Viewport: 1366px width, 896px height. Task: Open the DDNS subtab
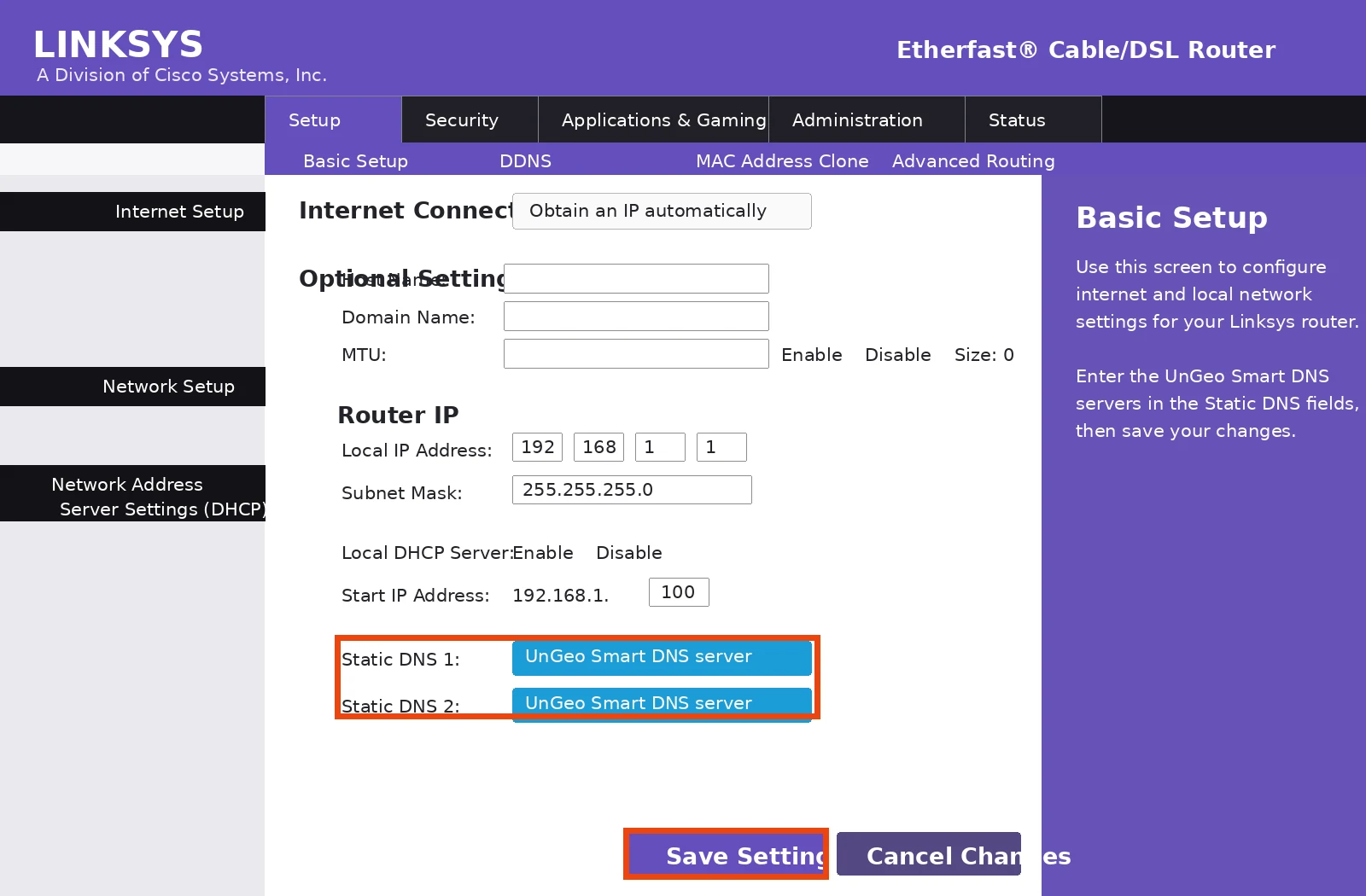[x=525, y=161]
